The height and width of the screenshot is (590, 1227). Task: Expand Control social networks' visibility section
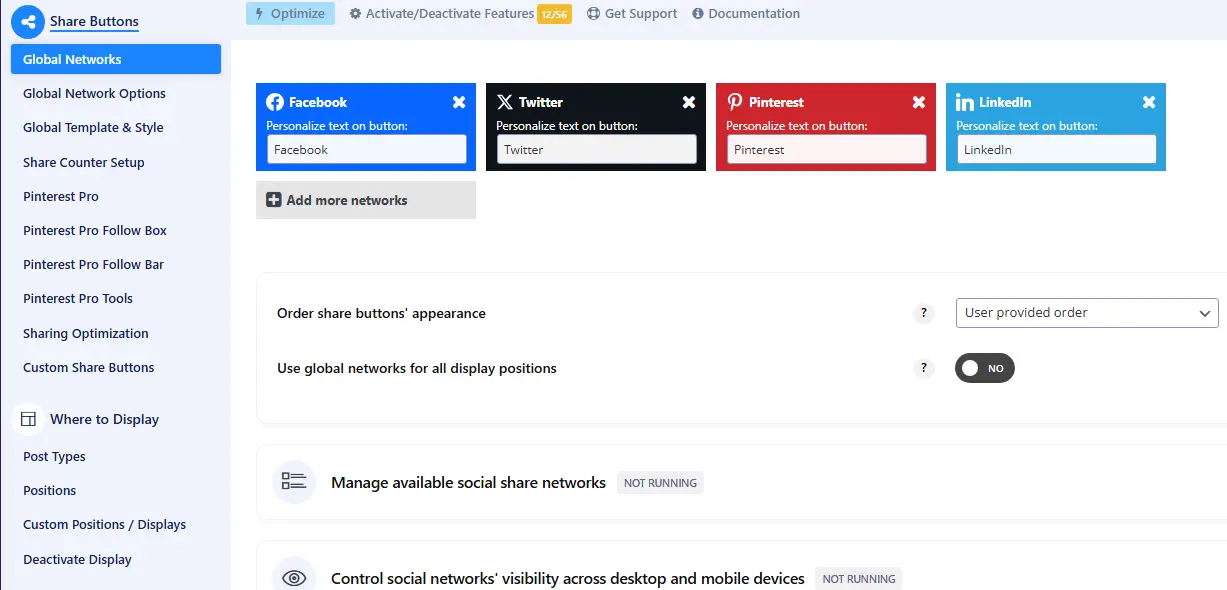click(741, 566)
